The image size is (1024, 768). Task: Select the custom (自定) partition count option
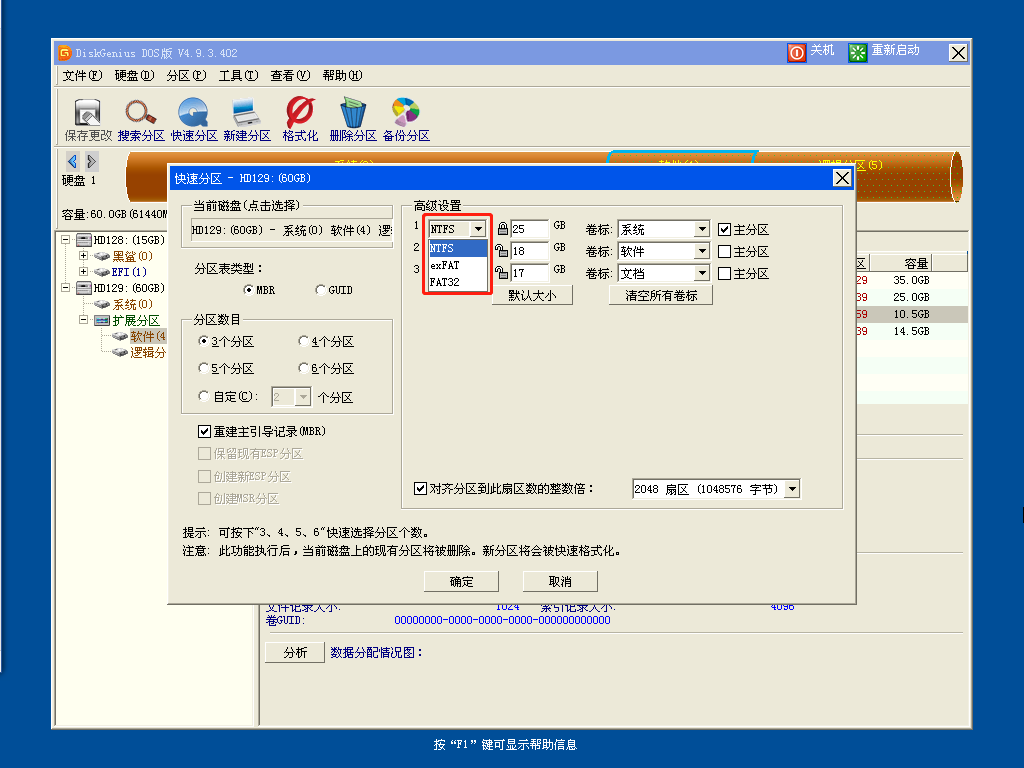tap(203, 396)
